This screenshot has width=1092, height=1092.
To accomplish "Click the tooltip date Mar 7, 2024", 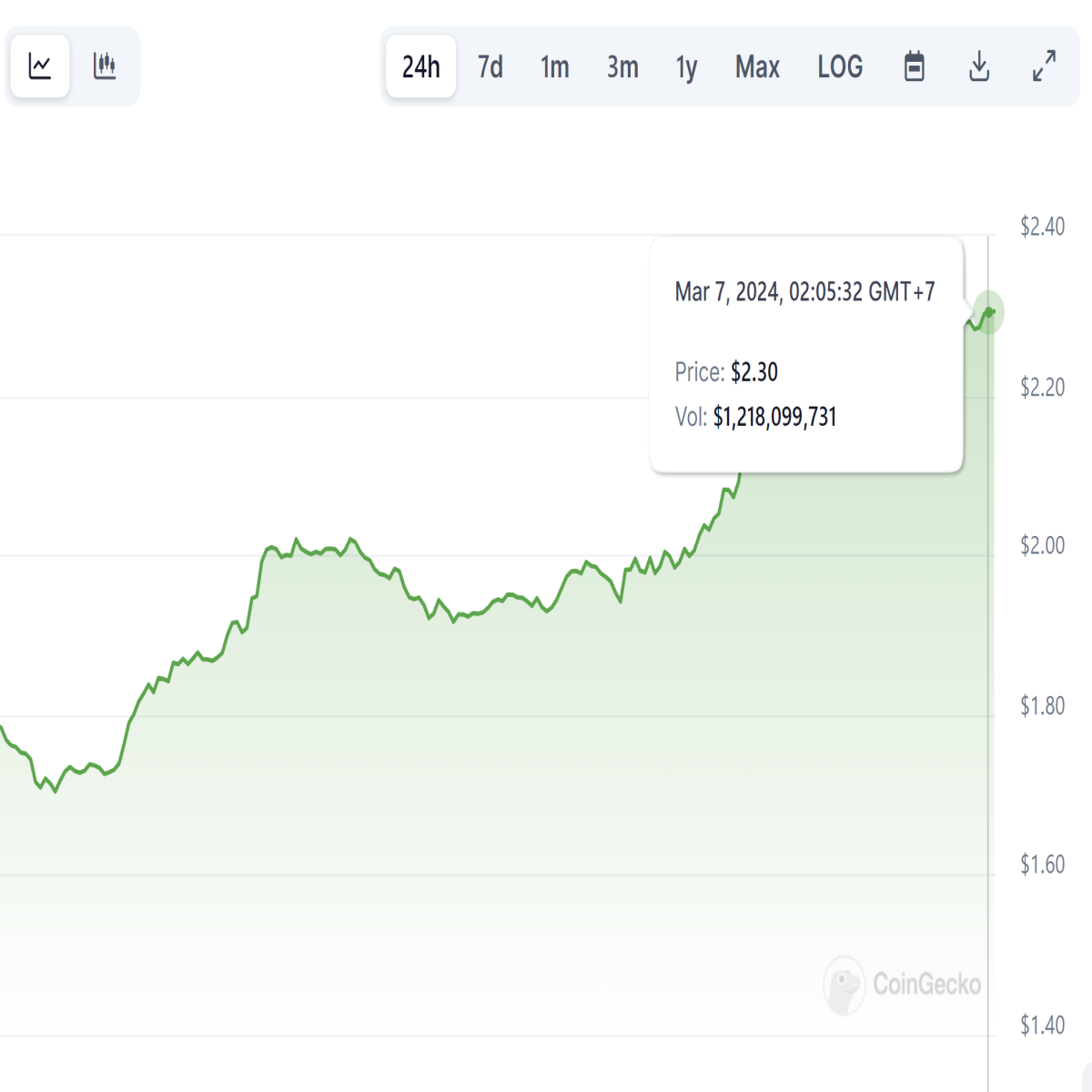I will click(x=728, y=292).
